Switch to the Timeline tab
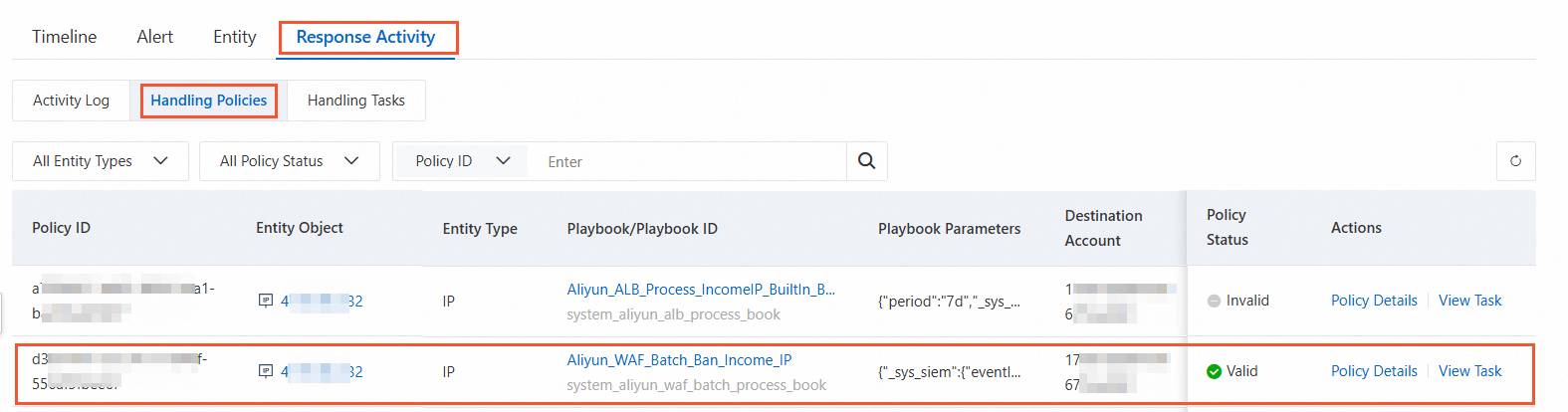Image resolution: width=1568 pixels, height=412 pixels. pos(65,37)
